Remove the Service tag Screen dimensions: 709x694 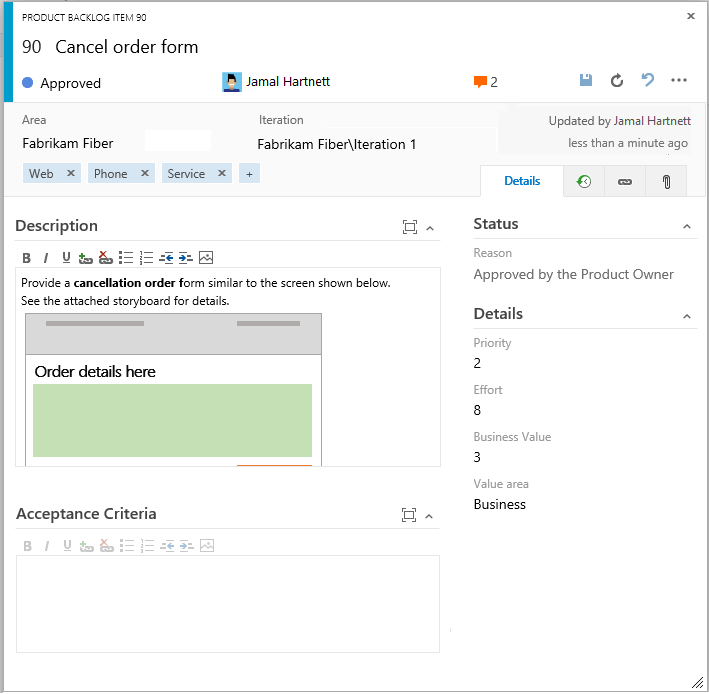222,173
